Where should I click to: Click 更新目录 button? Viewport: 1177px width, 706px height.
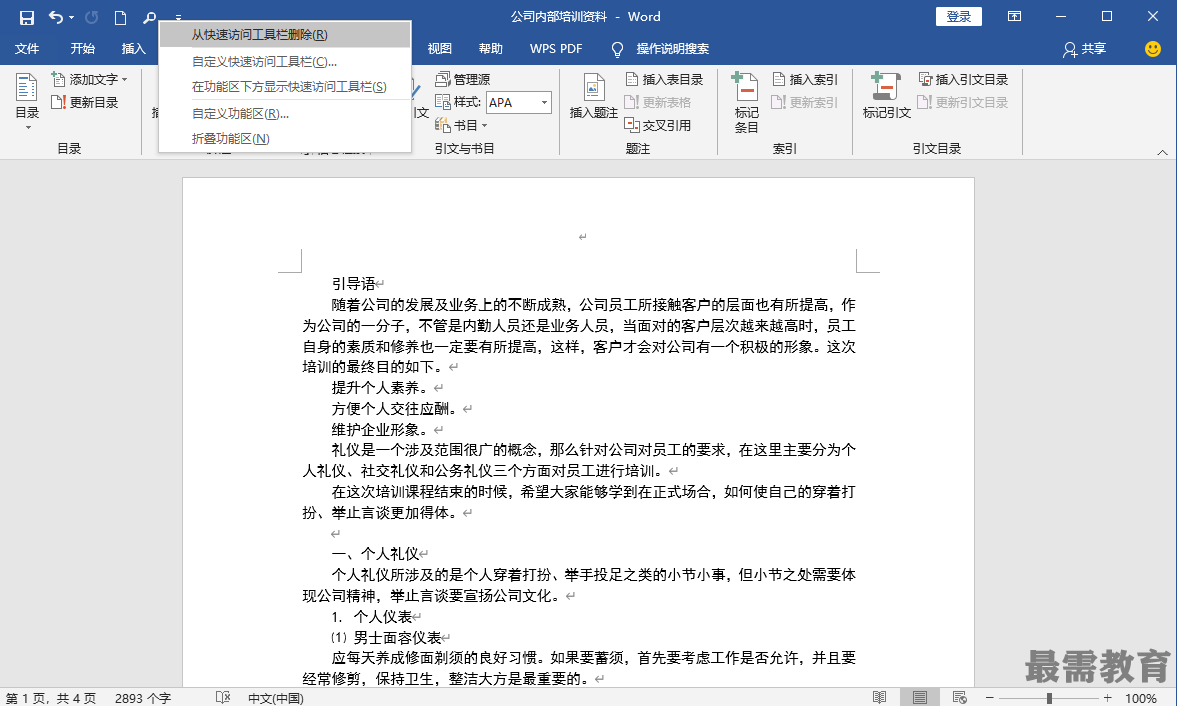pos(85,102)
